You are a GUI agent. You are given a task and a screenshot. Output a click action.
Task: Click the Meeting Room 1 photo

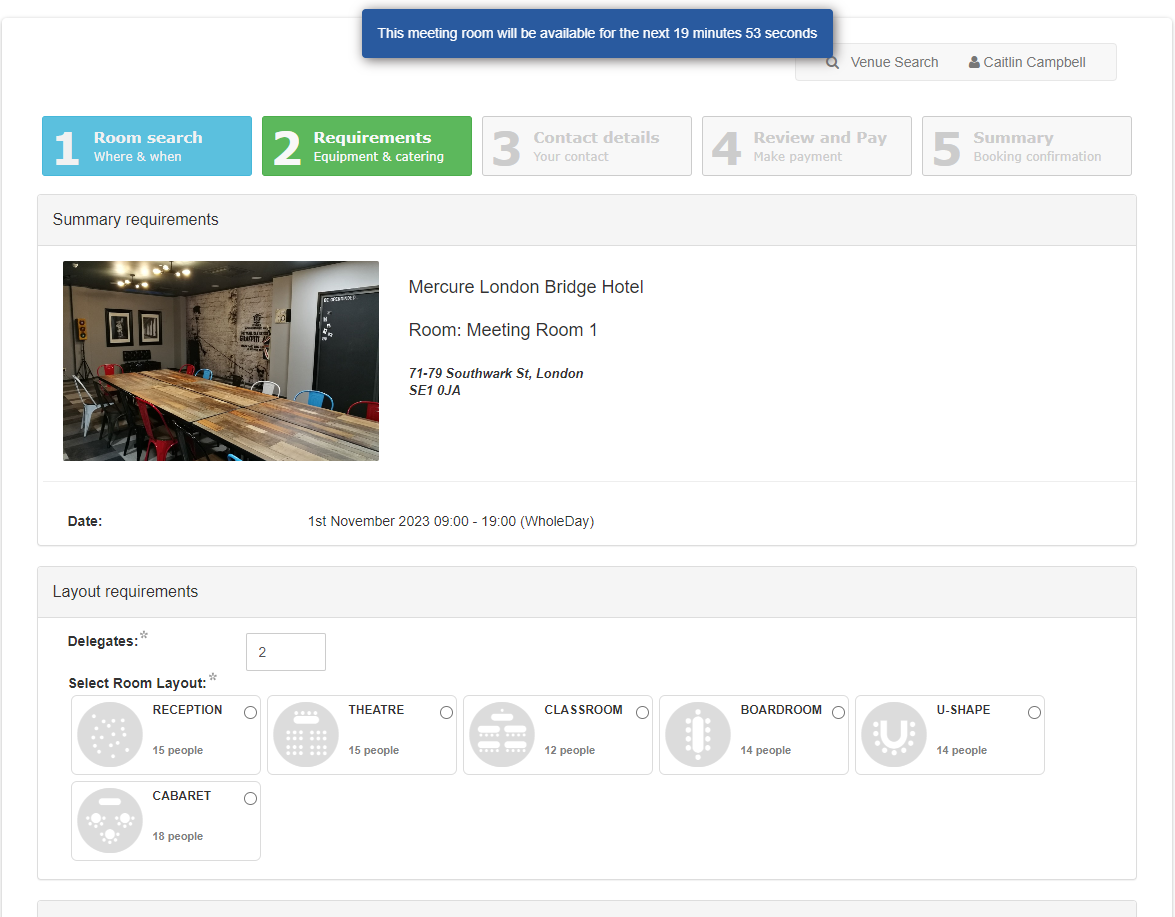pyautogui.click(x=221, y=361)
